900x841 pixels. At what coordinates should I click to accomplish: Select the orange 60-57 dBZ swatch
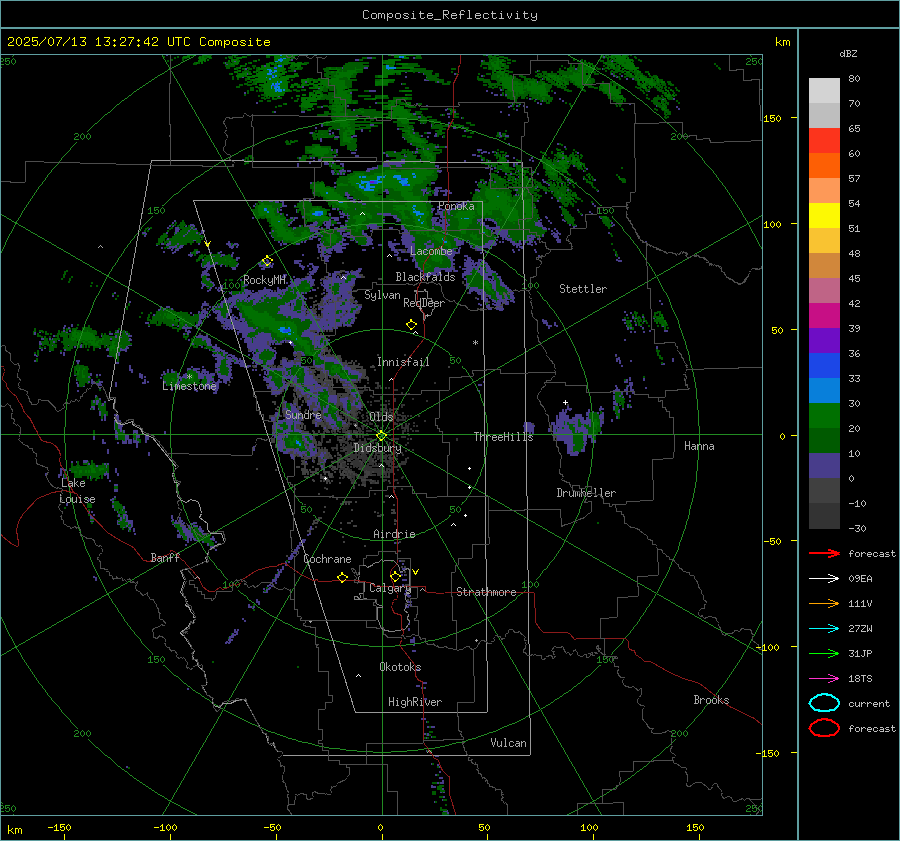point(824,166)
